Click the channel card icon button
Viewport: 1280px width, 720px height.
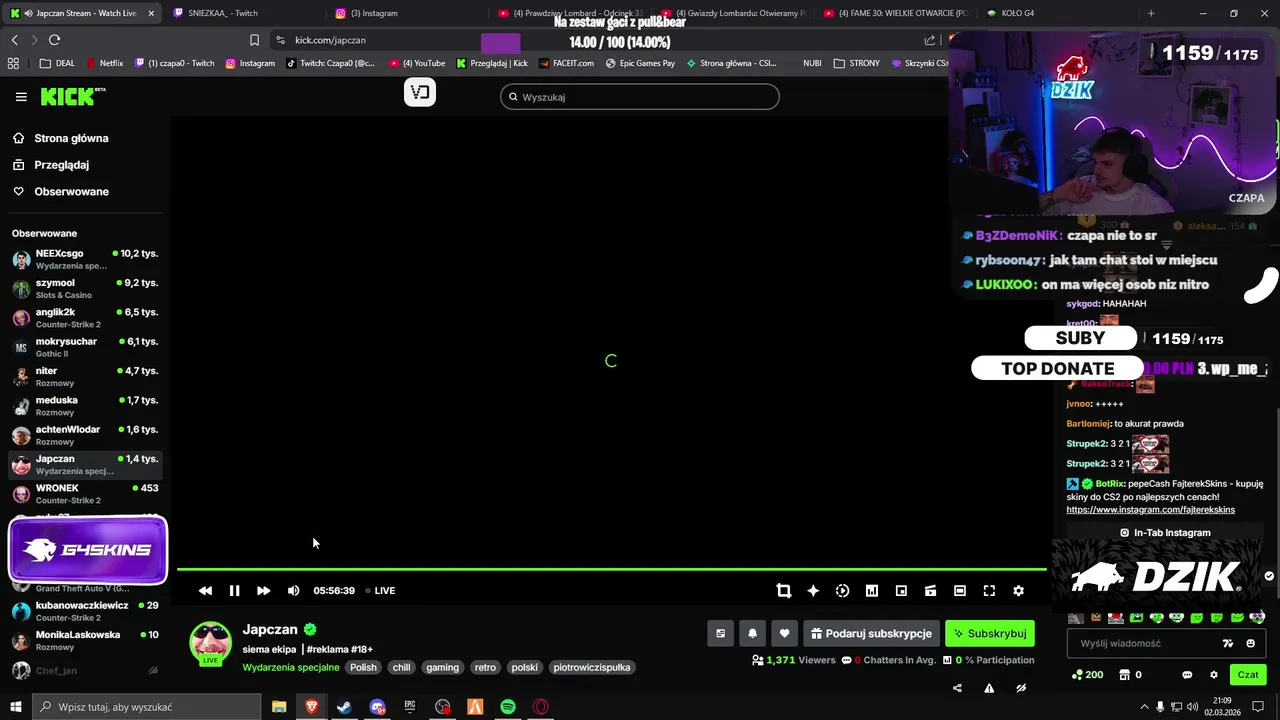coord(720,633)
